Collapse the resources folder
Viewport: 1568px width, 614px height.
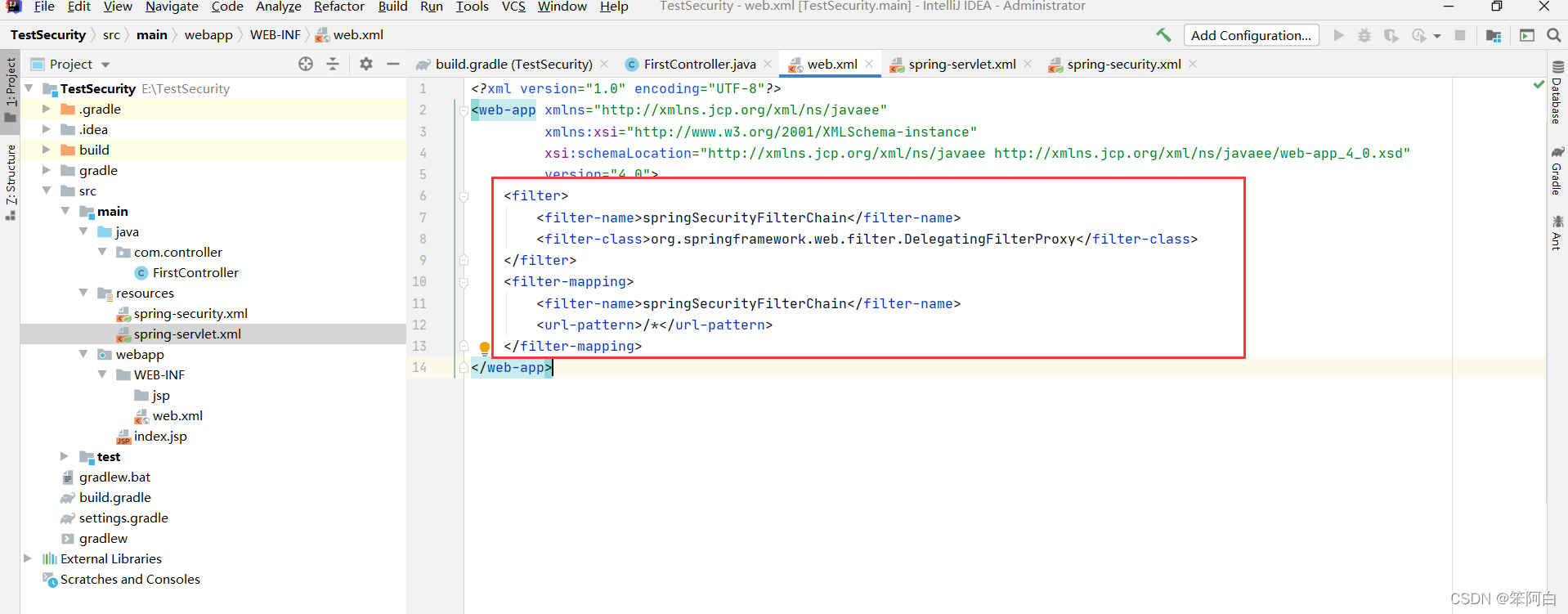coord(83,293)
